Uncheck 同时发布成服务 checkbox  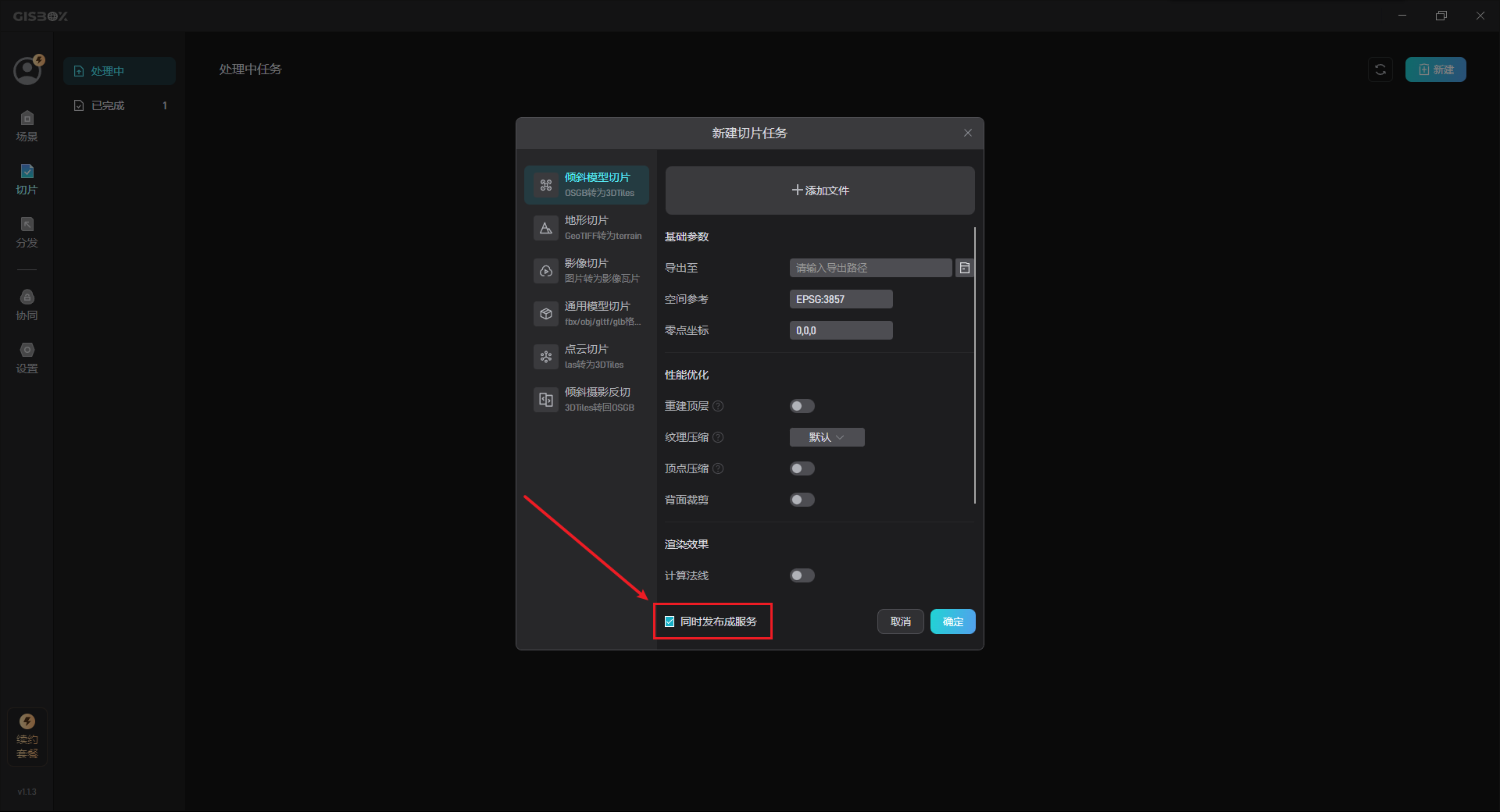click(670, 621)
